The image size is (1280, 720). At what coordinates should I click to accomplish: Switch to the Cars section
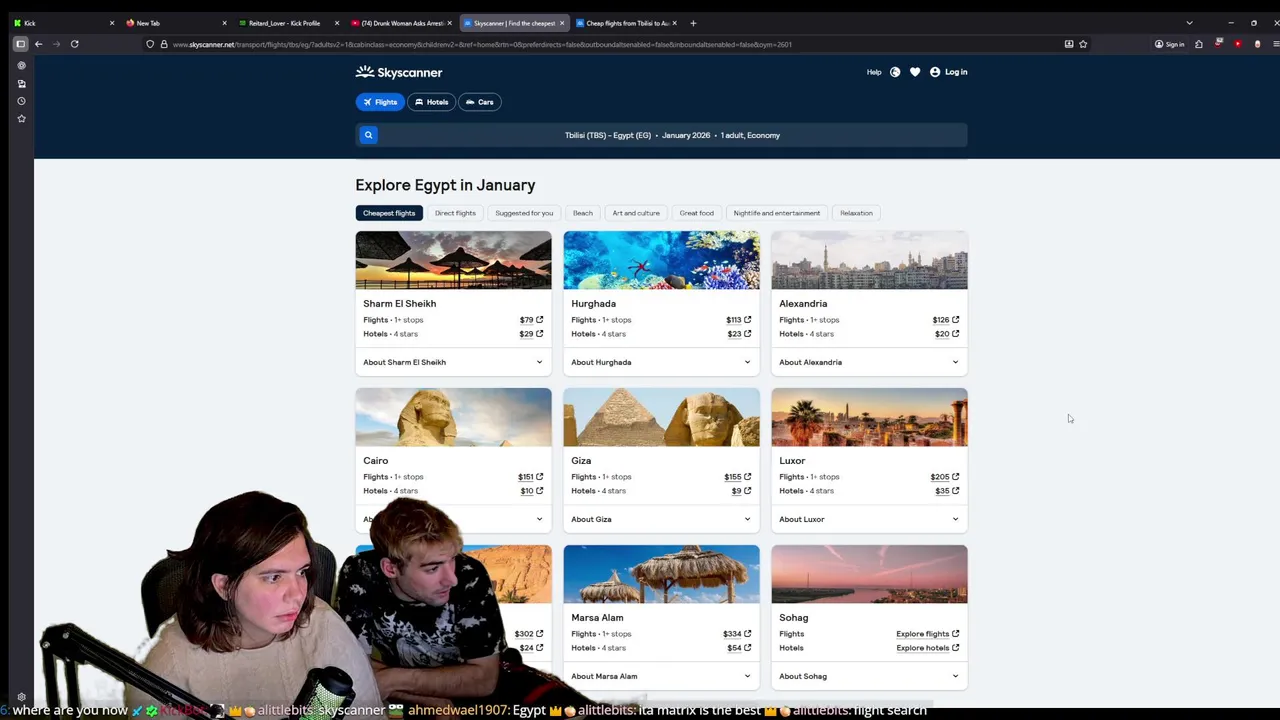tap(480, 102)
